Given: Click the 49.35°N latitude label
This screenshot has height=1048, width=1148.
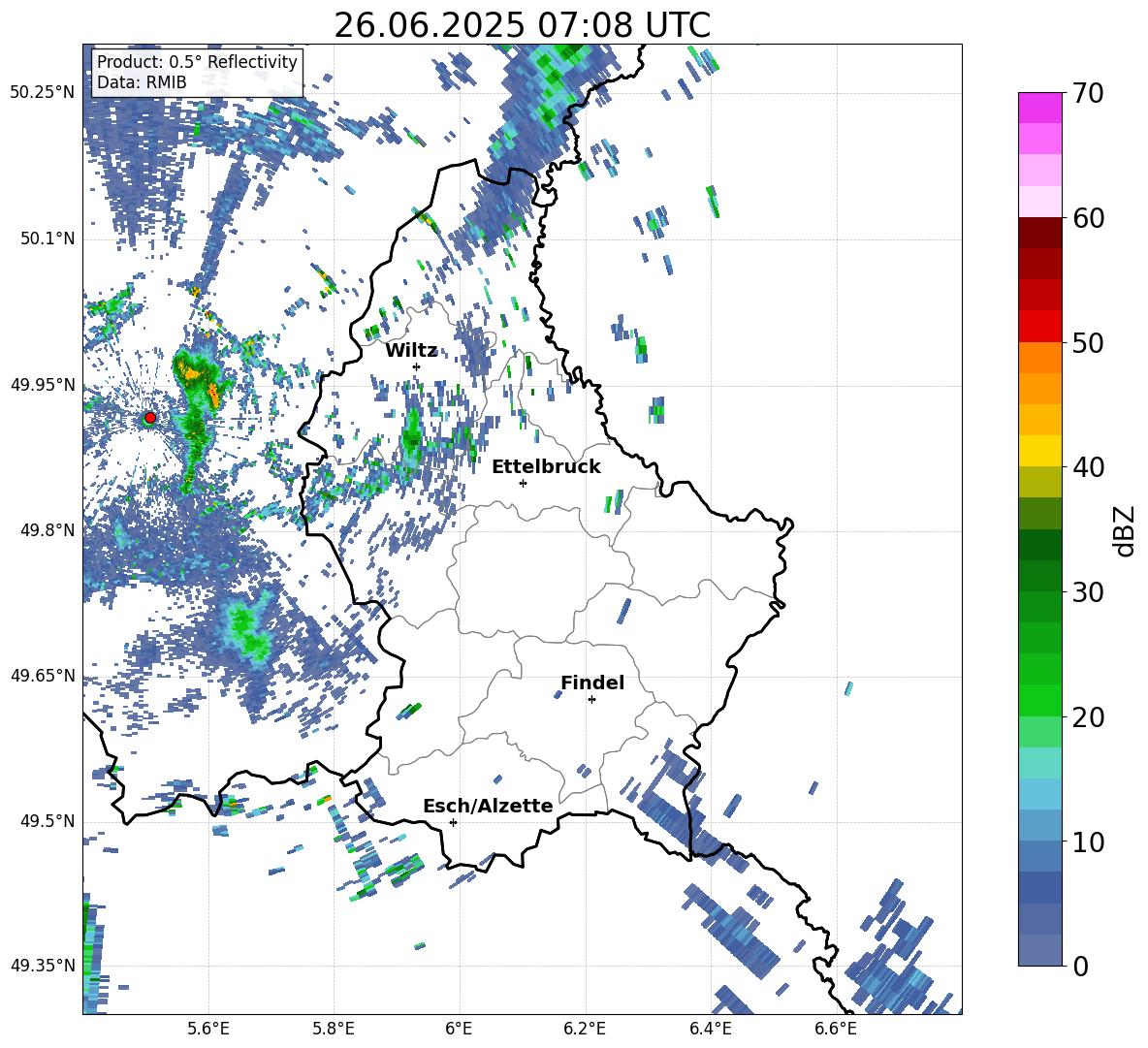Looking at the screenshot, I should (42, 966).
